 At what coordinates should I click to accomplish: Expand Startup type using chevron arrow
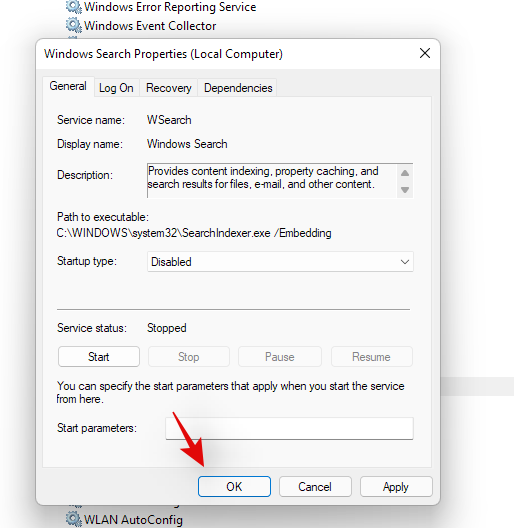[x=405, y=262]
